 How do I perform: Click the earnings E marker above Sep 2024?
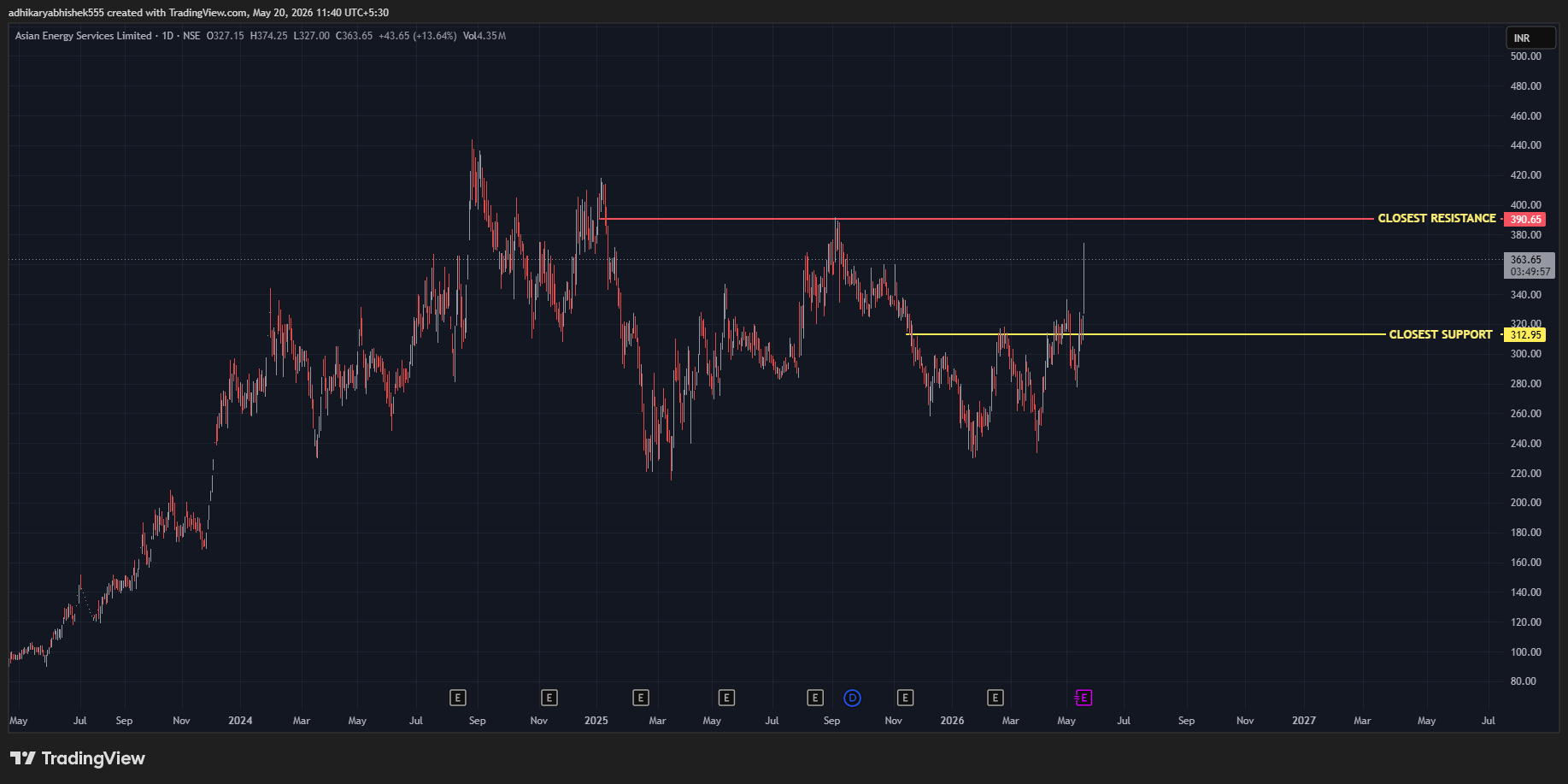pos(458,698)
